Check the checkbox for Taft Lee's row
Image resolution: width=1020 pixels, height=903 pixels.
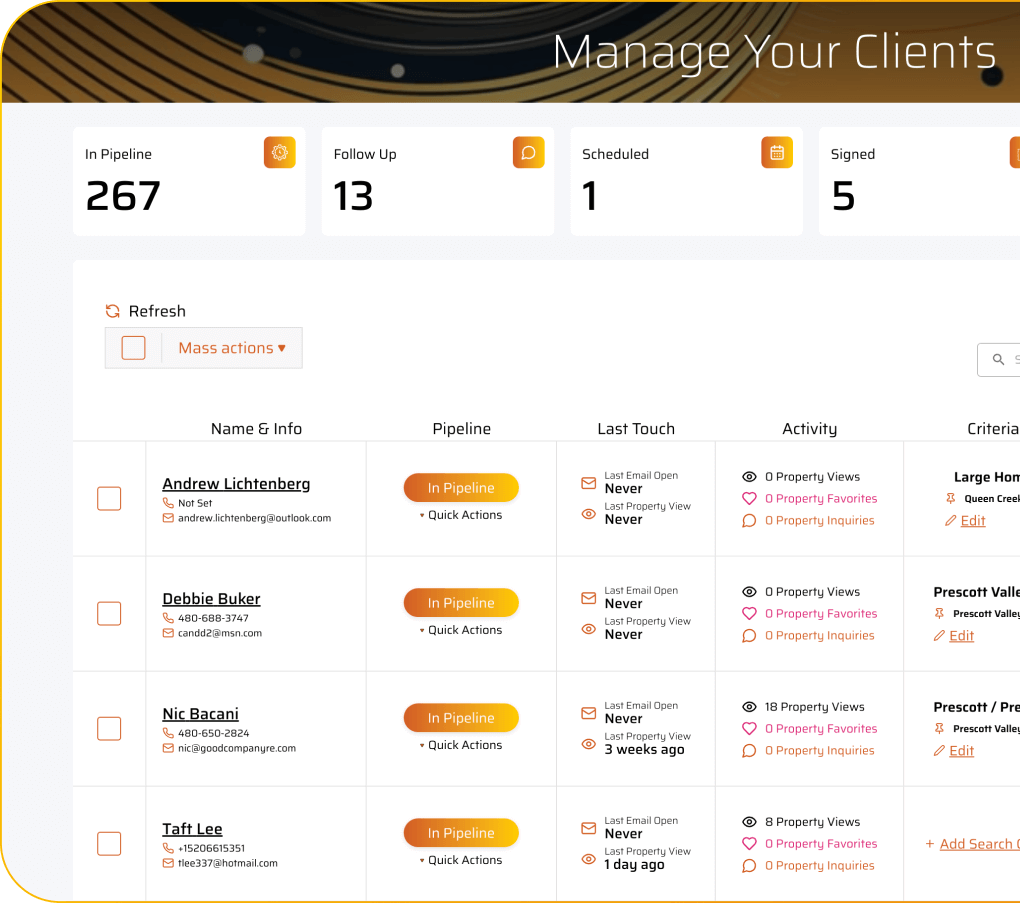[x=109, y=843]
